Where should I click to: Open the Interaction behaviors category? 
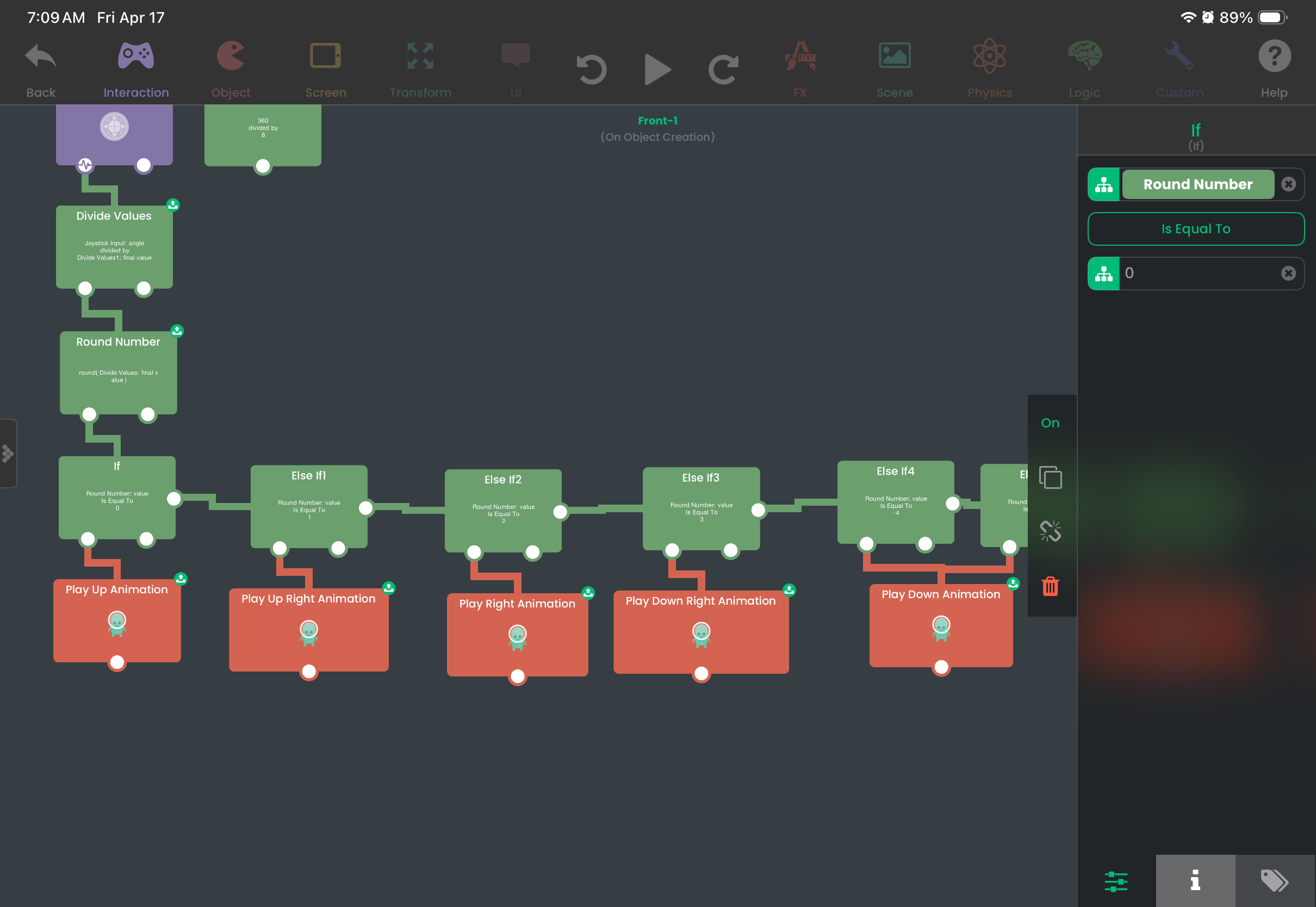pyautogui.click(x=136, y=69)
